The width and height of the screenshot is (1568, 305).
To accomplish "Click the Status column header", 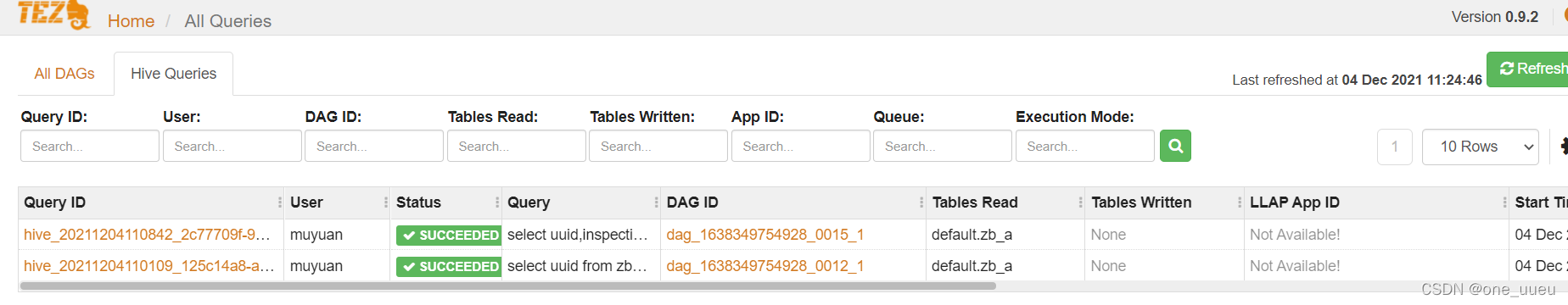I will tap(418, 202).
